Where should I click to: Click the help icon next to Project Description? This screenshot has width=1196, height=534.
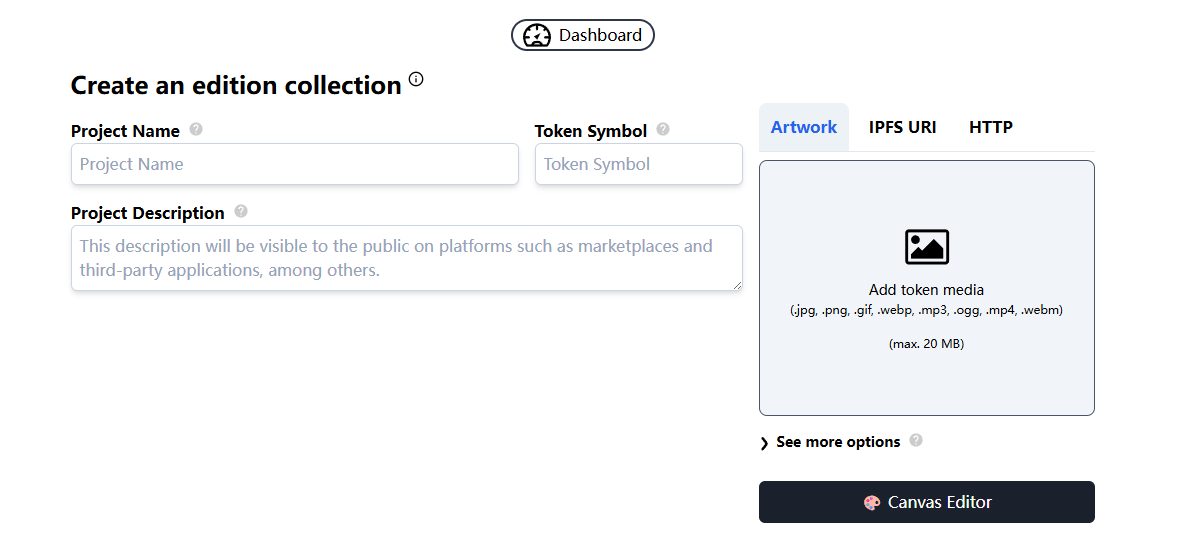[241, 211]
